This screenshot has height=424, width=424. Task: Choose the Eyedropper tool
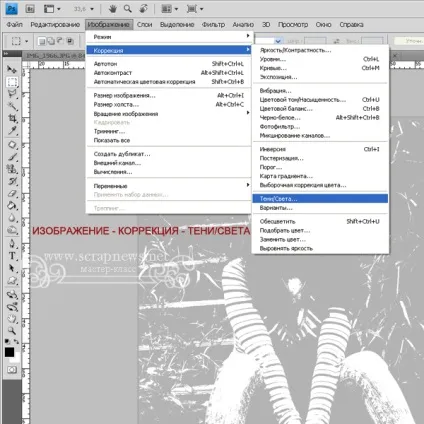coord(12,131)
